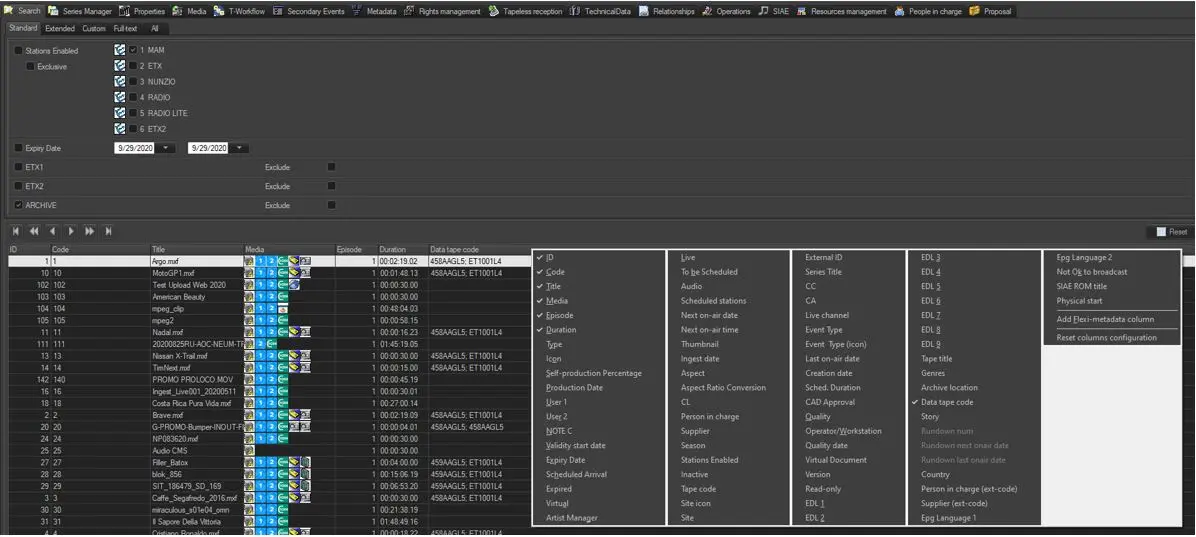
Task: Select the American Beauty row
Action: 178,297
